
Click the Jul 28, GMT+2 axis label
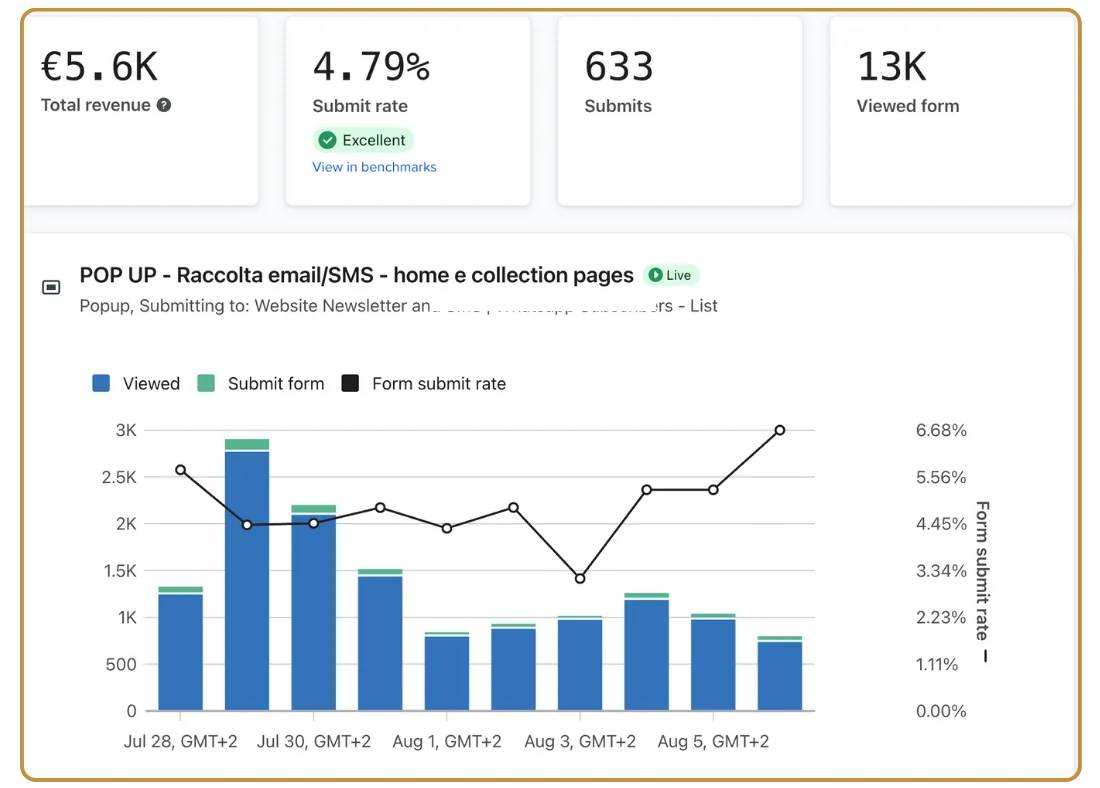click(x=180, y=742)
